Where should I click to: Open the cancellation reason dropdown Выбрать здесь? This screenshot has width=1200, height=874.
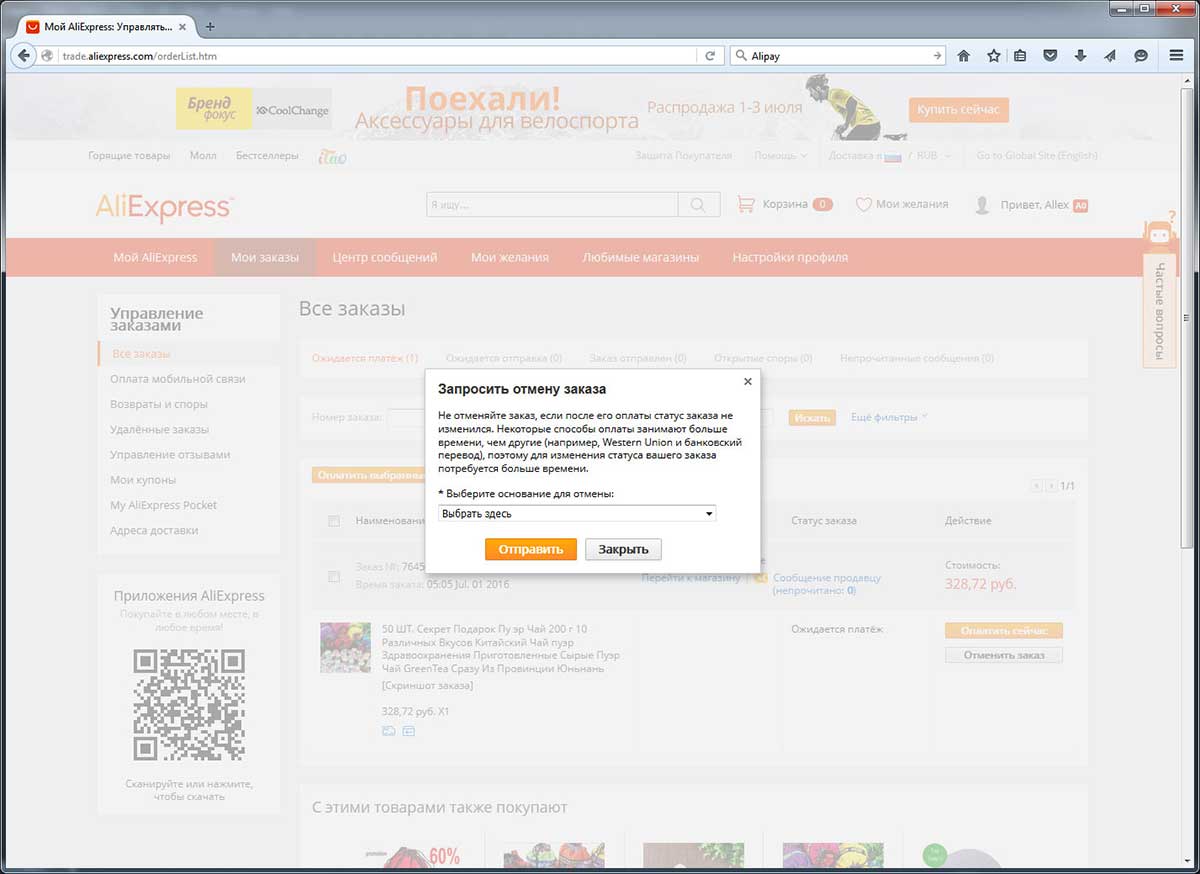[577, 514]
